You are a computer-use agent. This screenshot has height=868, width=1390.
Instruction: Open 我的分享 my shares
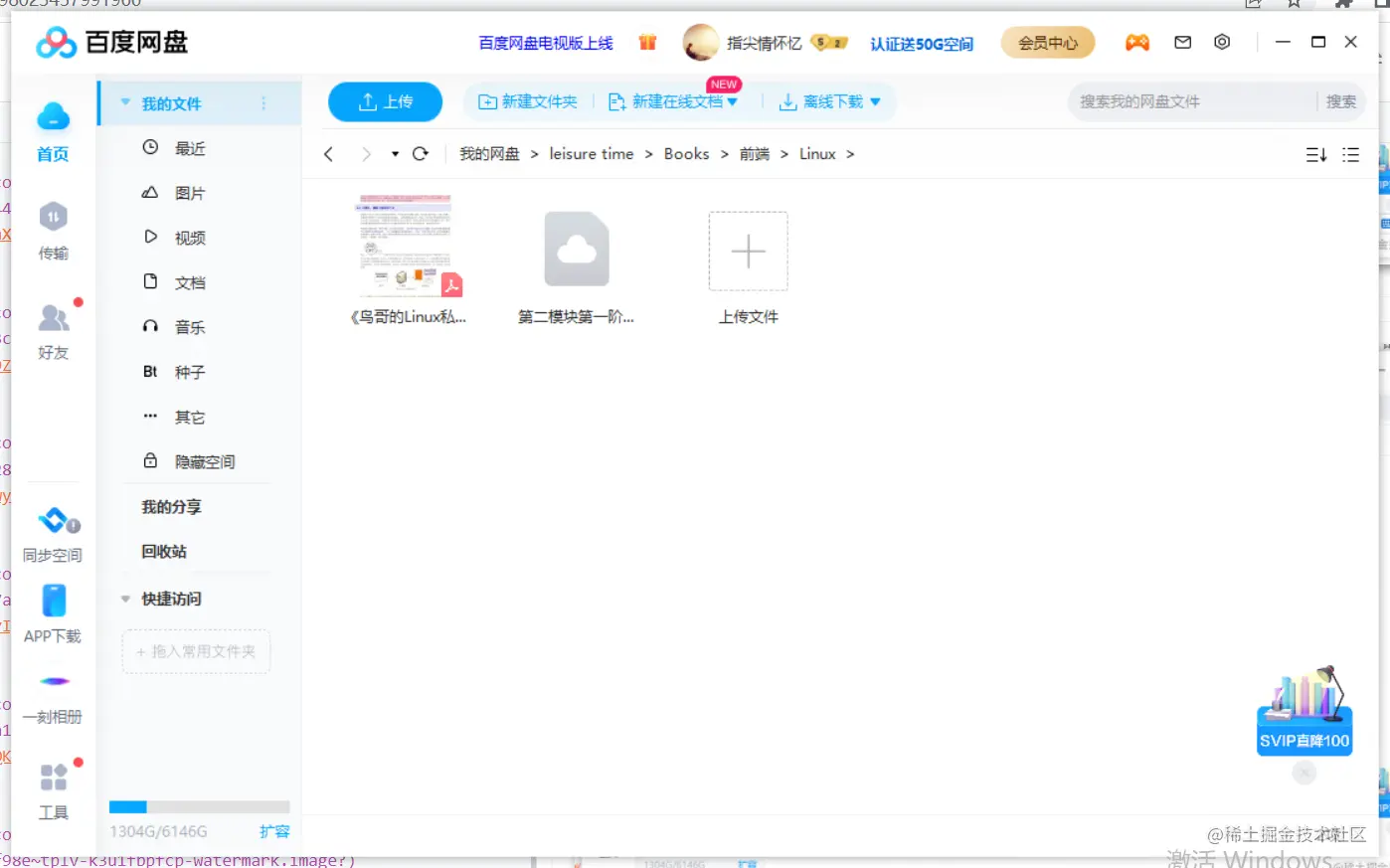pos(171,507)
